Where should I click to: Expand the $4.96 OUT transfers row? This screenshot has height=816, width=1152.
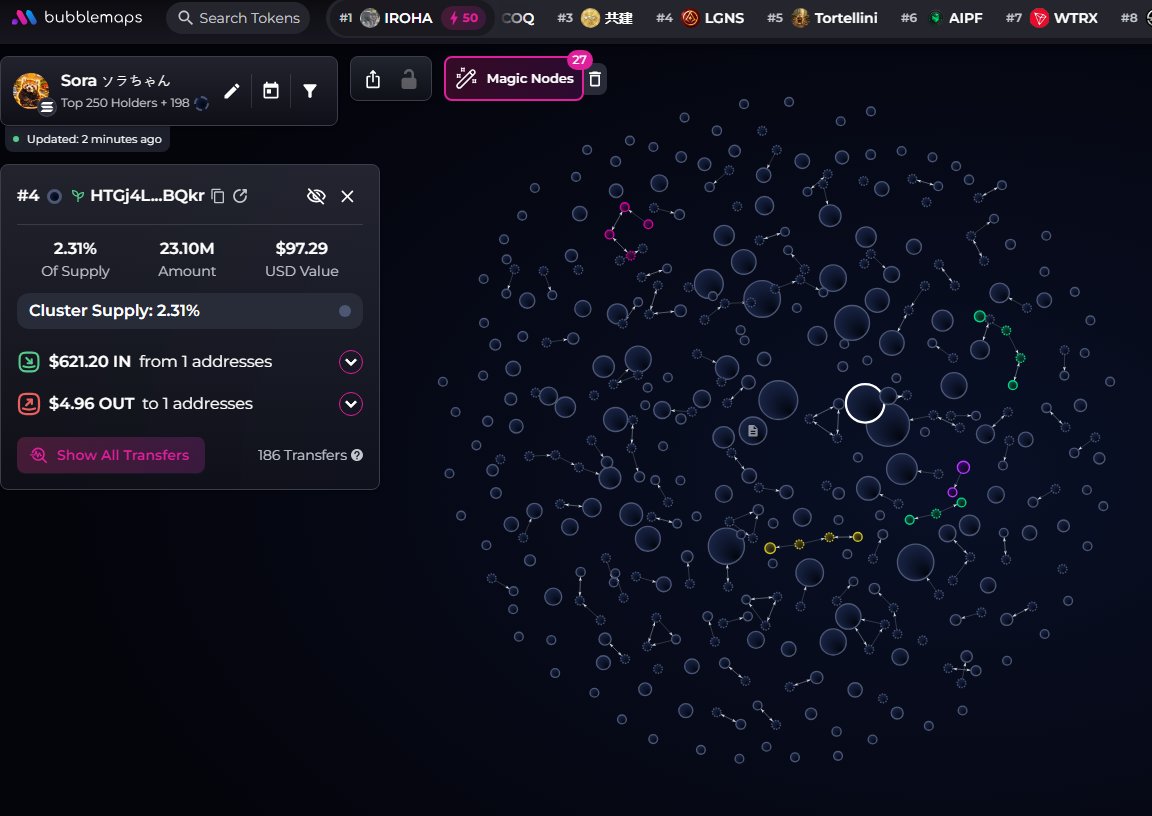350,404
